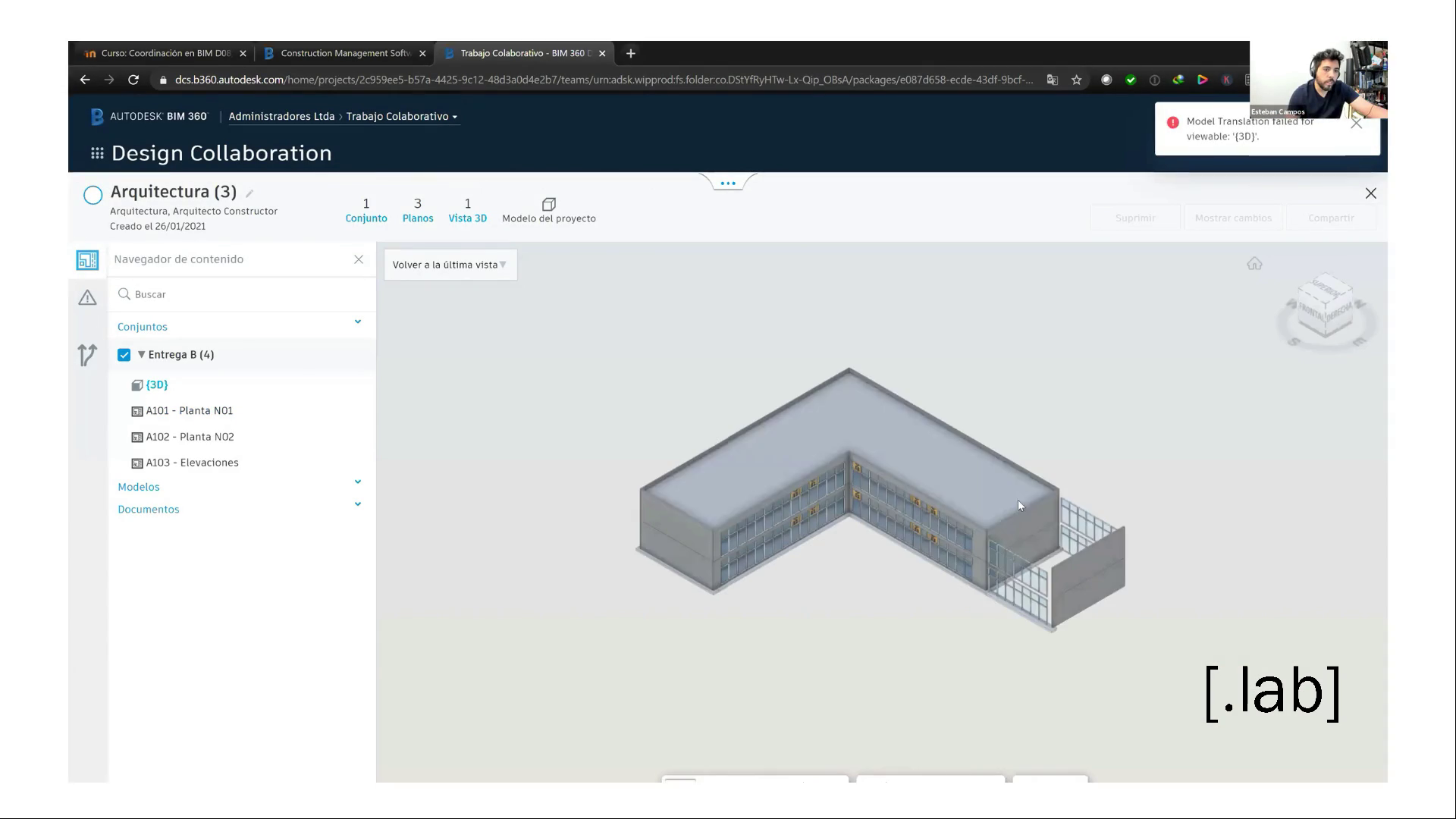
Task: Select the Arquitectura package circle
Action: (93, 195)
